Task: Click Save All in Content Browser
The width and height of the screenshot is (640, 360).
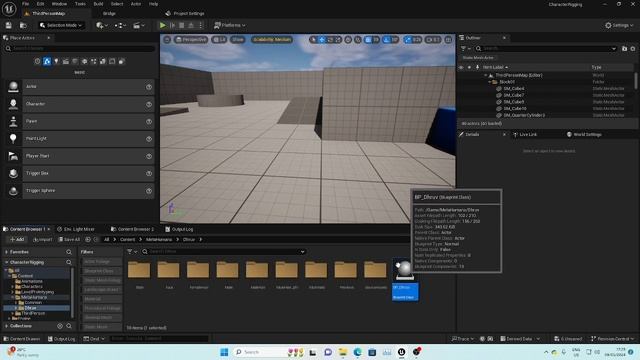Action: click(69, 239)
